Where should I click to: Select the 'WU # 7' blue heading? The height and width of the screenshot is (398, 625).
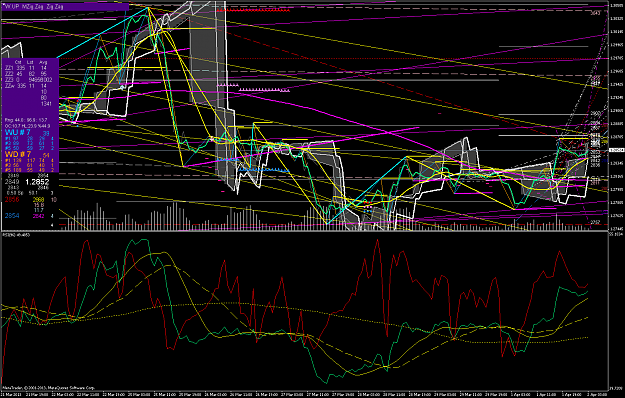pos(18,132)
